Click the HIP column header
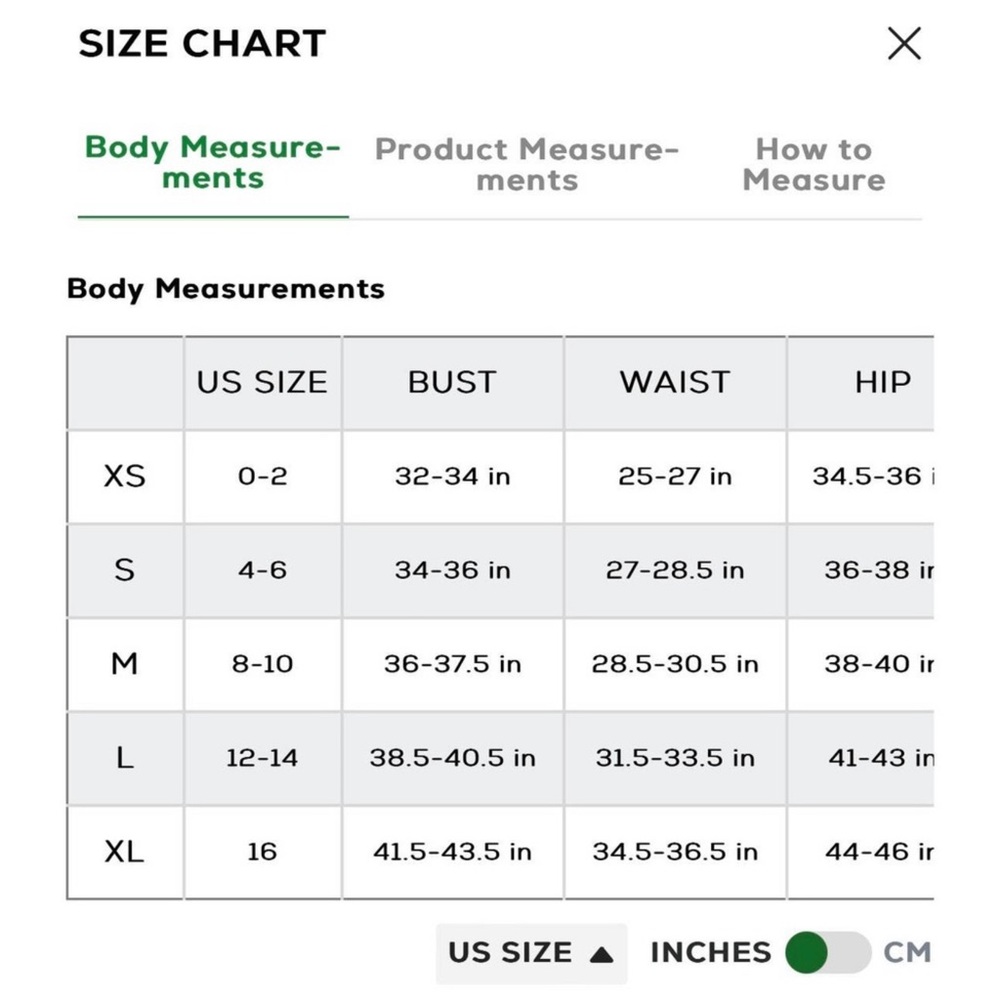This screenshot has width=1000, height=1000. point(883,383)
